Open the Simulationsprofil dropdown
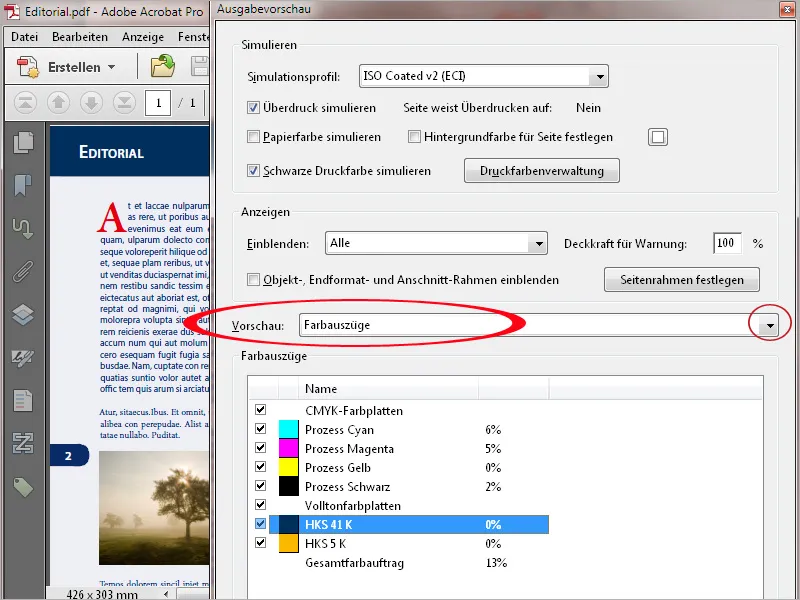800x600 pixels. click(x=600, y=76)
